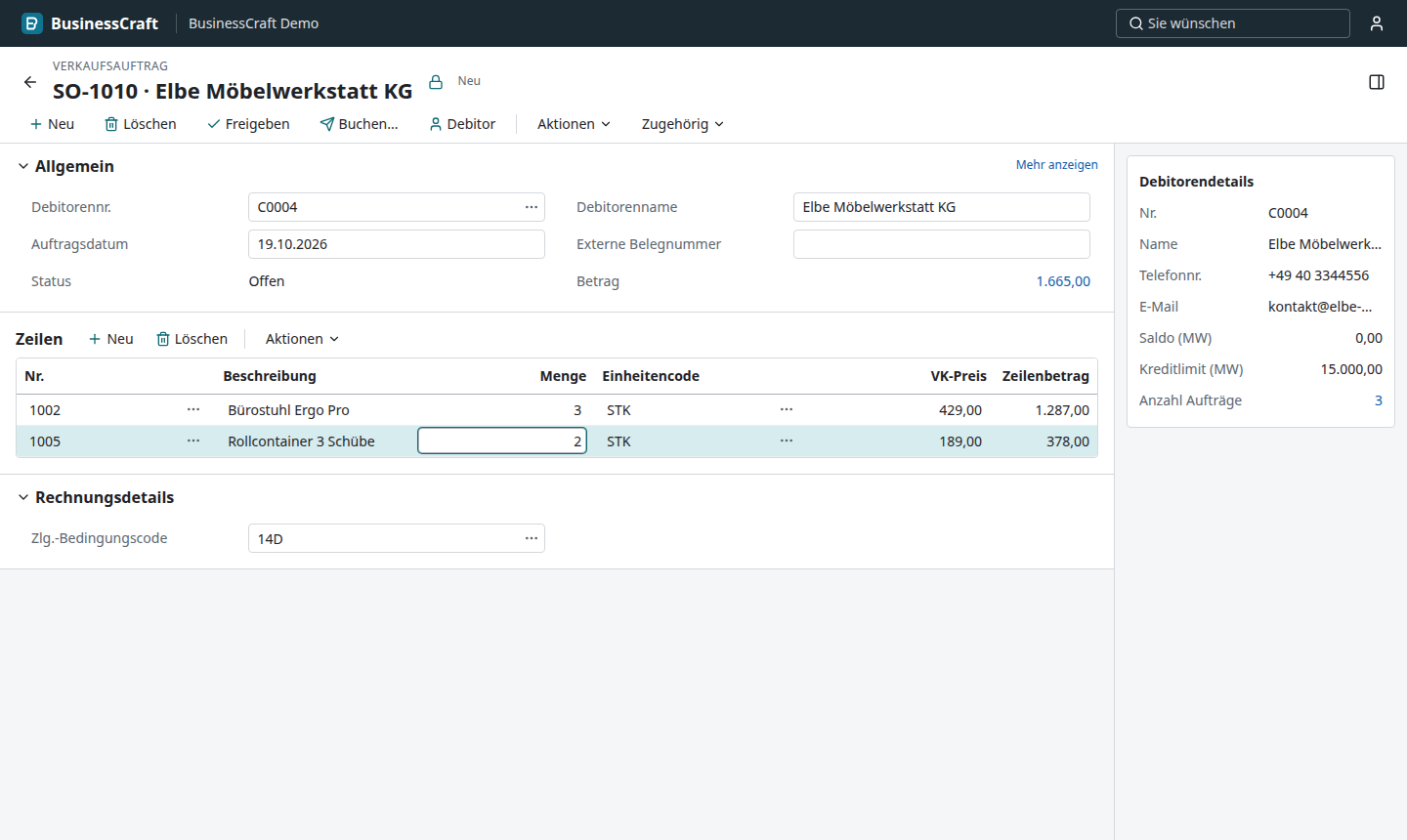Open Einheitencode lookup for Rollcontainer 3 Schübe
1407x840 pixels.
(787, 441)
